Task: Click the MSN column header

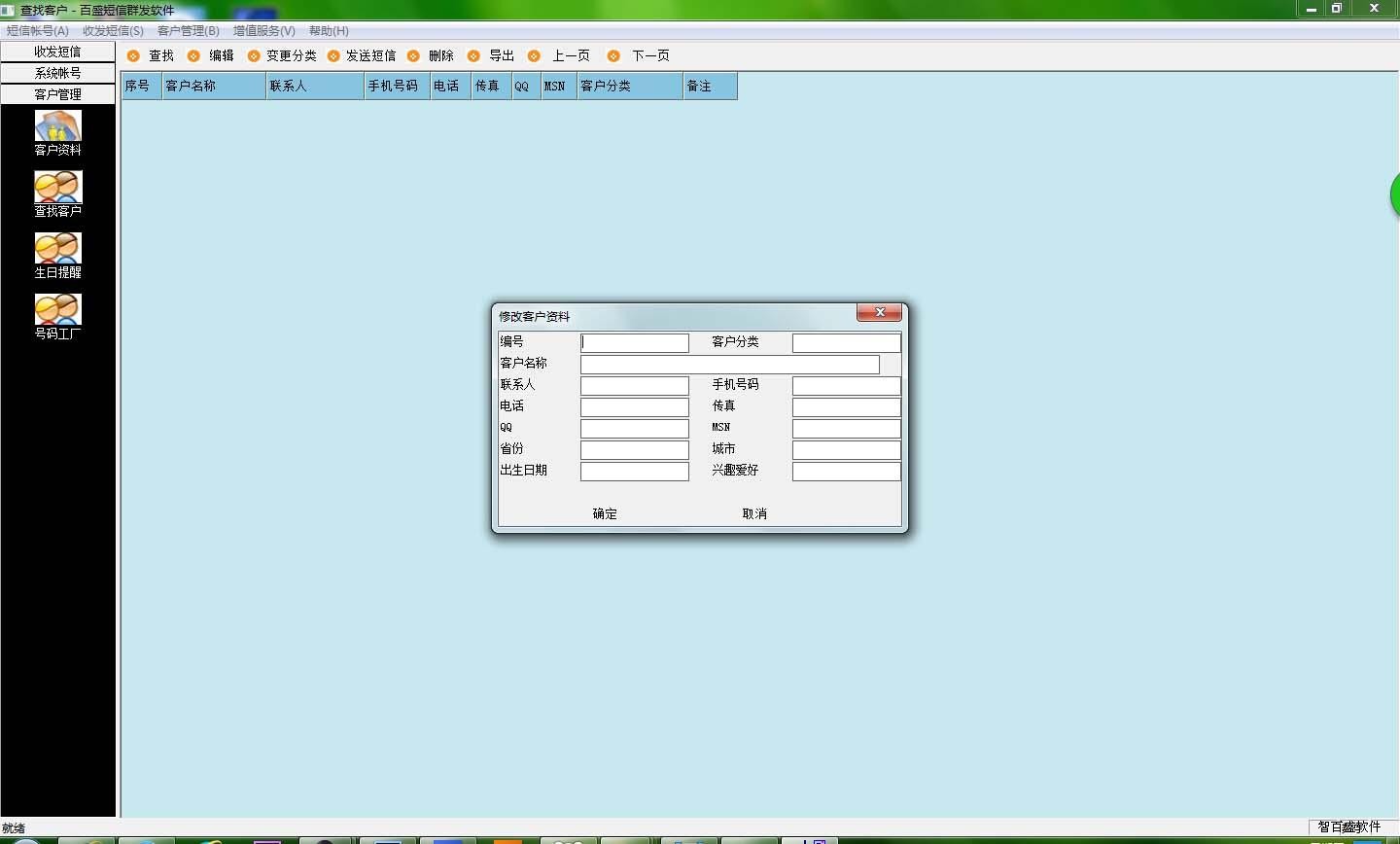Action: click(x=559, y=86)
